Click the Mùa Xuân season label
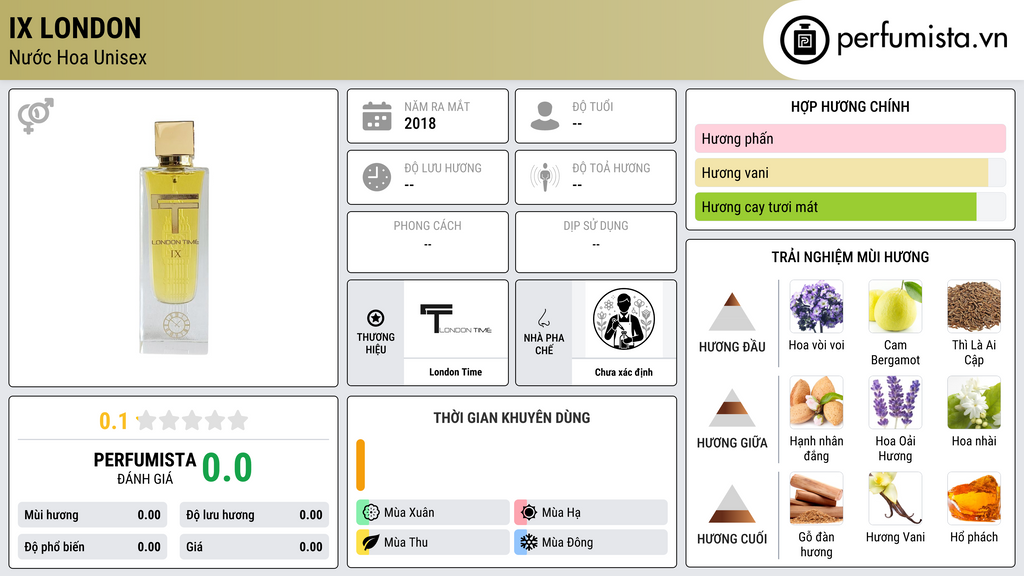The height and width of the screenshot is (576, 1024). click(x=409, y=513)
